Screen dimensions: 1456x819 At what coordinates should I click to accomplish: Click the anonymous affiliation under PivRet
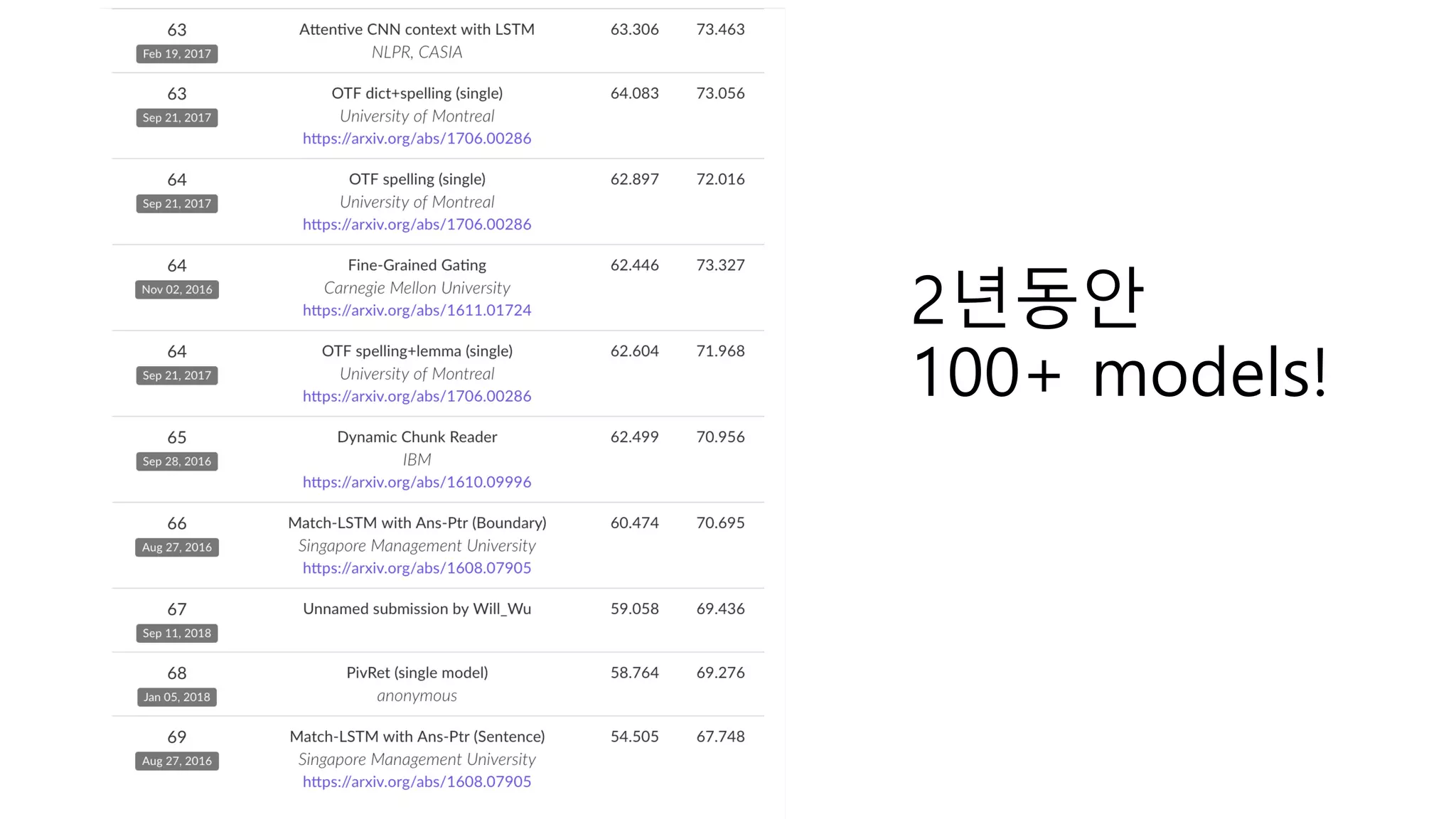point(417,696)
